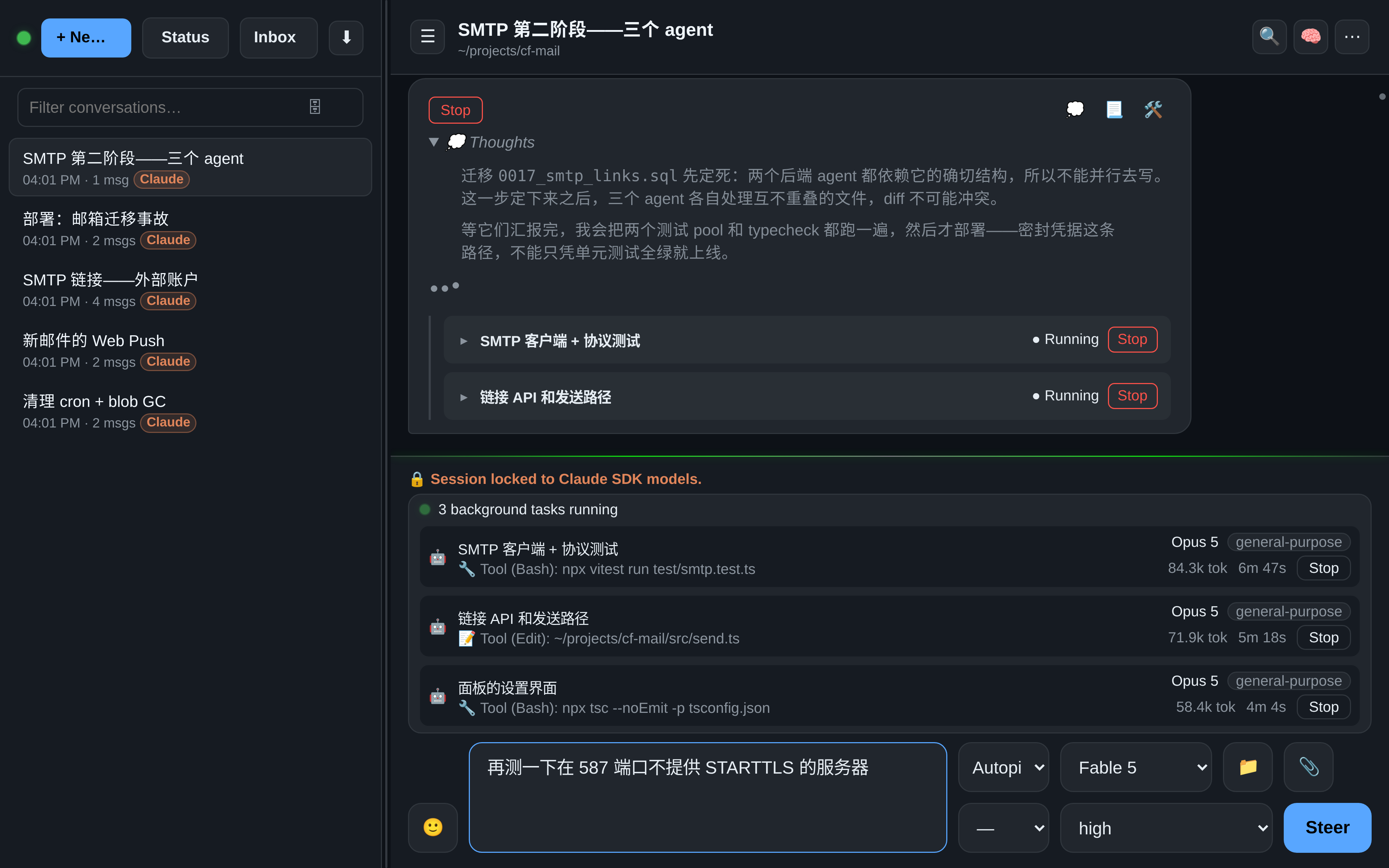Open the Status view
The width and height of the screenshot is (1389, 868).
click(186, 38)
